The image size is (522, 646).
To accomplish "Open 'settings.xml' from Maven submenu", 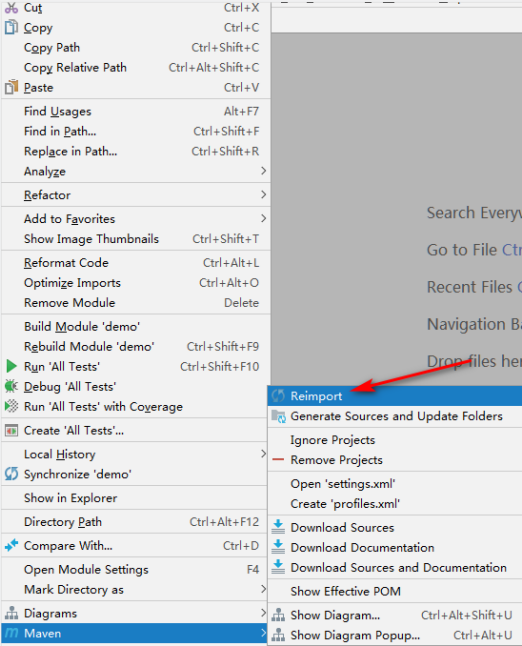I will (x=395, y=484).
